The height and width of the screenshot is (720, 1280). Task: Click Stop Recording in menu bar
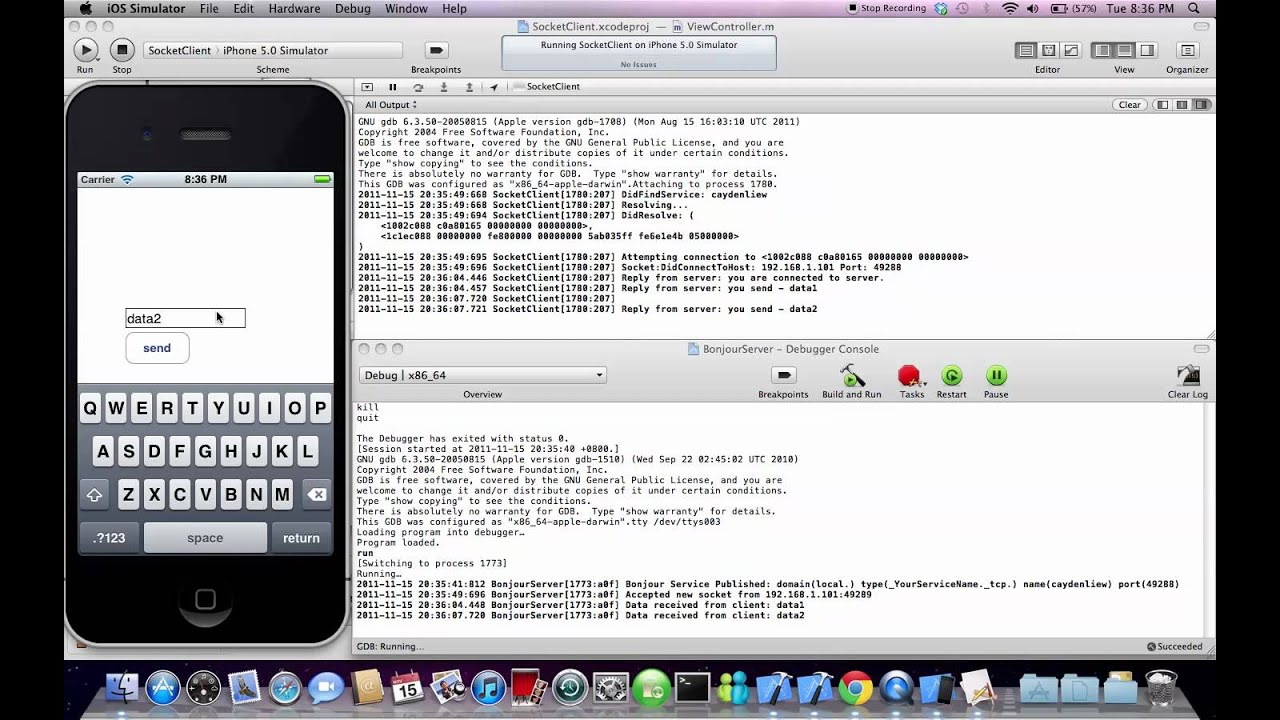point(886,8)
